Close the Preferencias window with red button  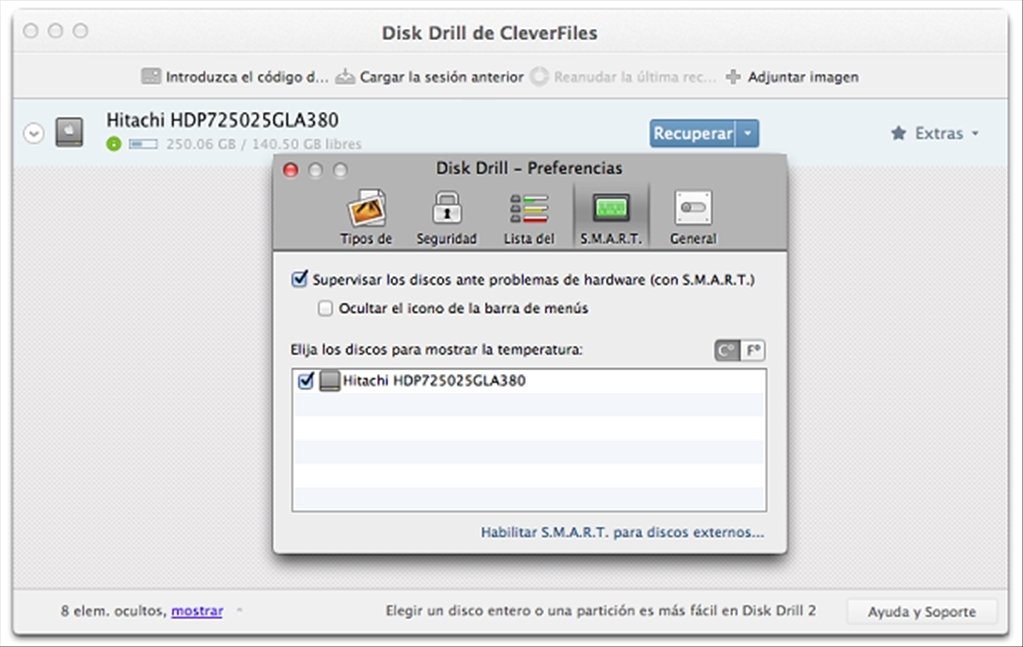tap(291, 170)
